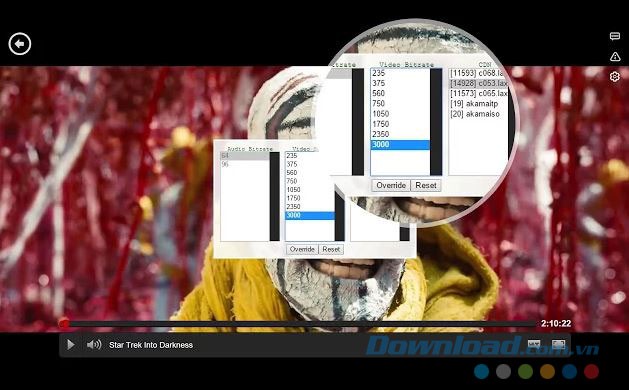629x390 pixels.
Task: Click the 2:10:22 remaining time label
Action: click(556, 323)
